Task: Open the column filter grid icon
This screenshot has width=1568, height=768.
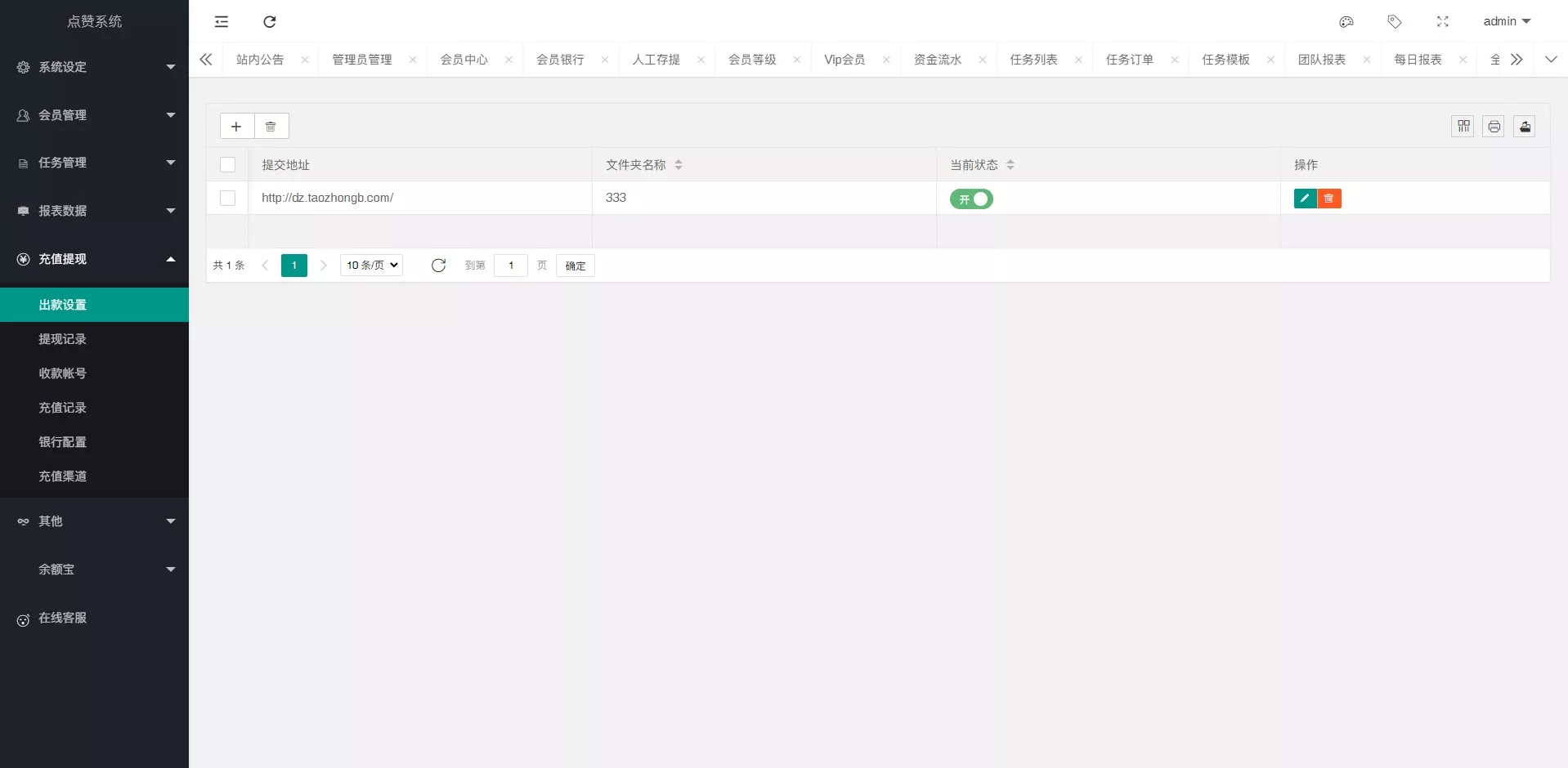Action: point(1463,127)
